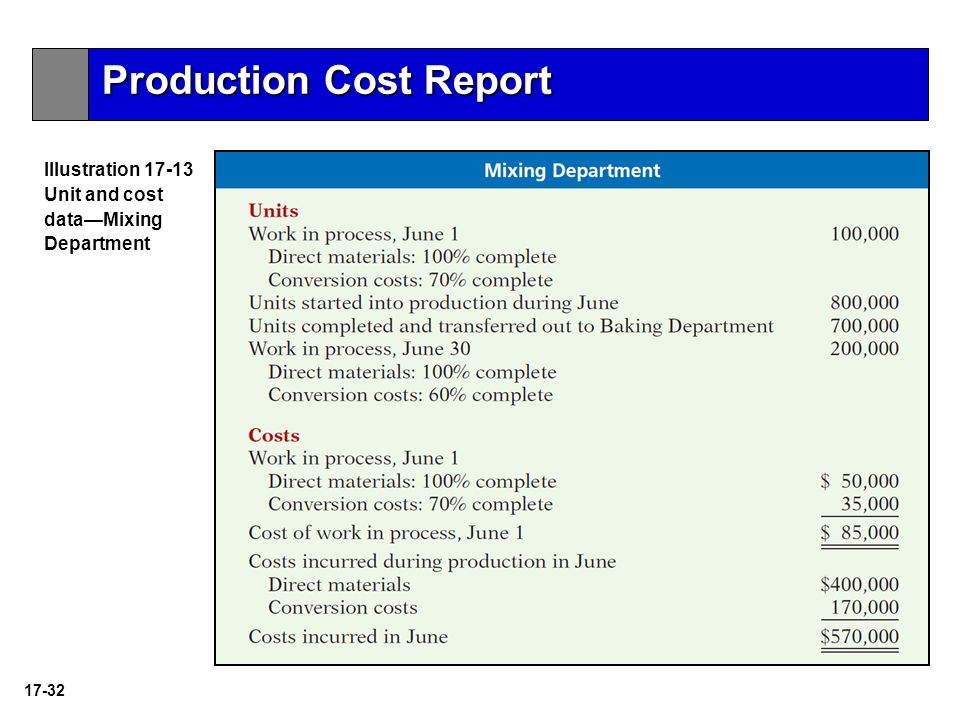Click the 'Costs incurred in June' label
960x720 pixels.
pyautogui.click(x=348, y=637)
